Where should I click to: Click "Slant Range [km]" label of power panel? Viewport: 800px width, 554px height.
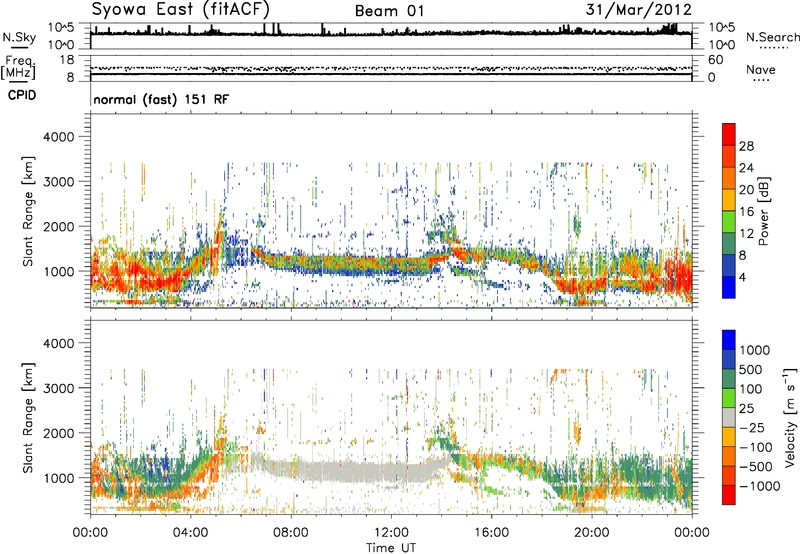click(28, 211)
